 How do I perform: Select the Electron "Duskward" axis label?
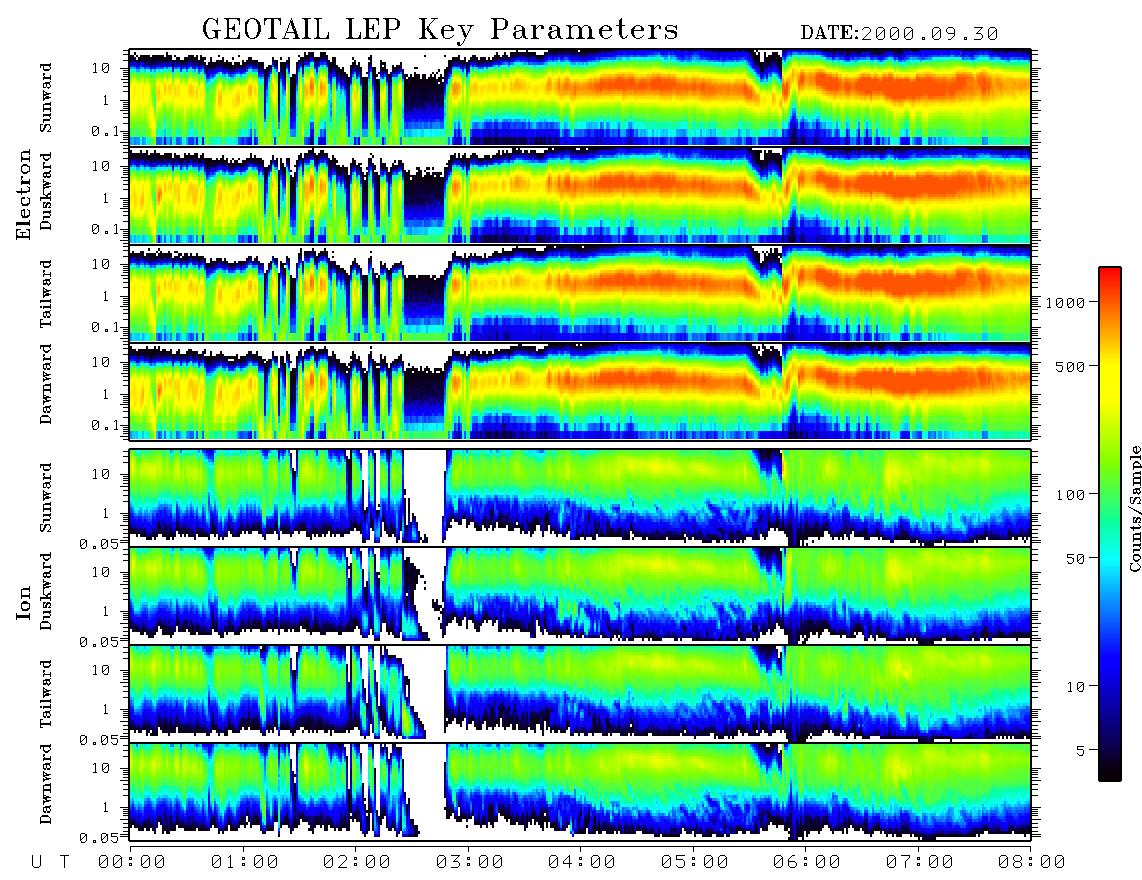point(46,191)
